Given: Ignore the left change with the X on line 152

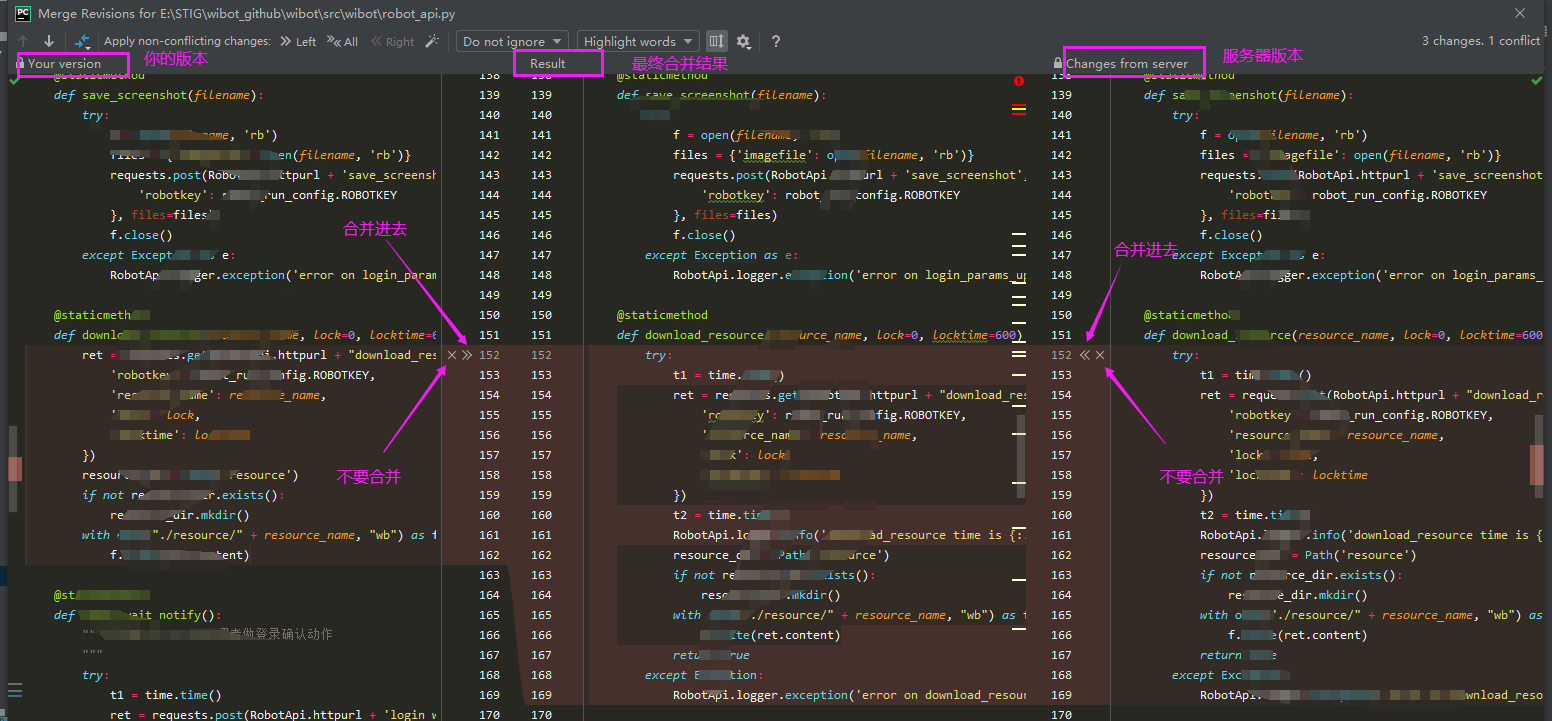Looking at the screenshot, I should [452, 355].
